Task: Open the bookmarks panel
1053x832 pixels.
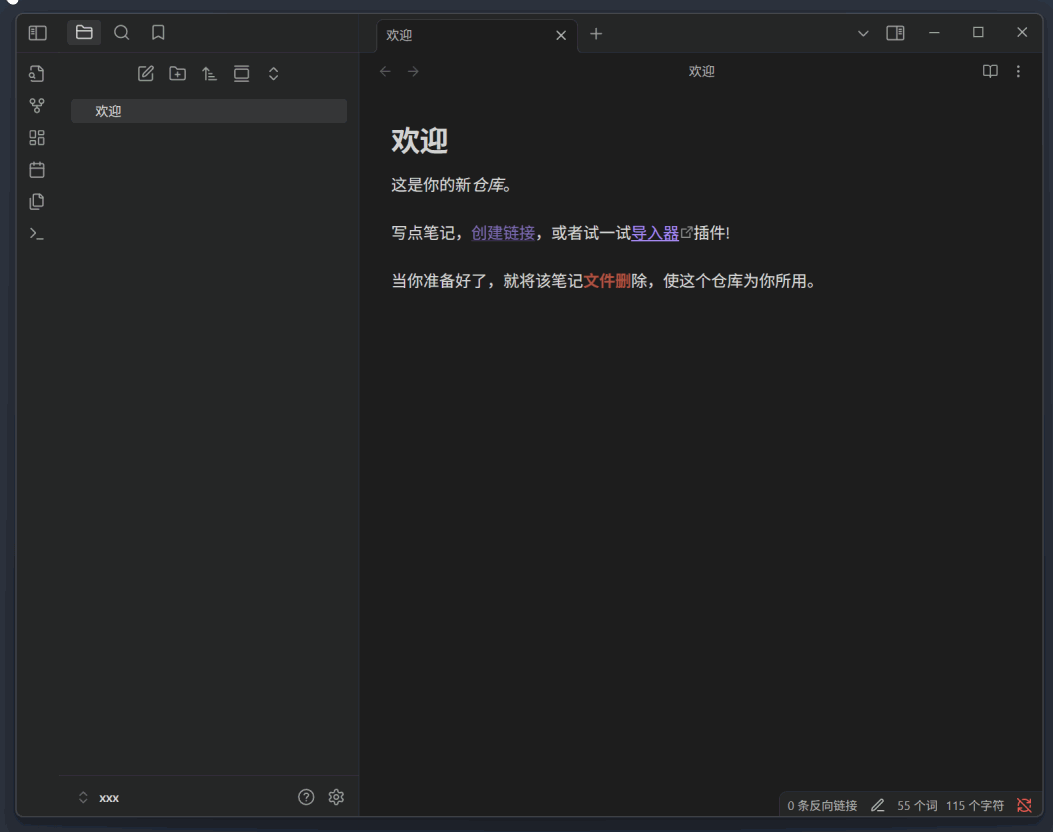Action: coord(158,32)
